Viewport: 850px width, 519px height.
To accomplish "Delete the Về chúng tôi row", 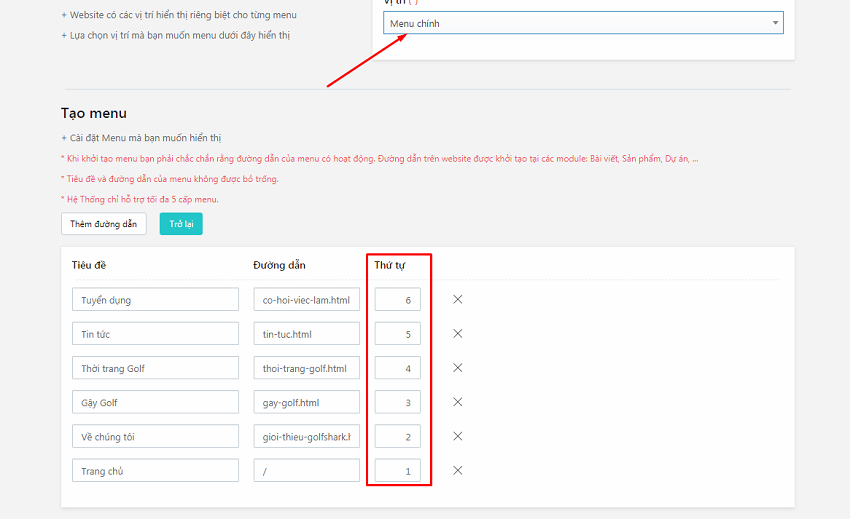I will point(458,436).
